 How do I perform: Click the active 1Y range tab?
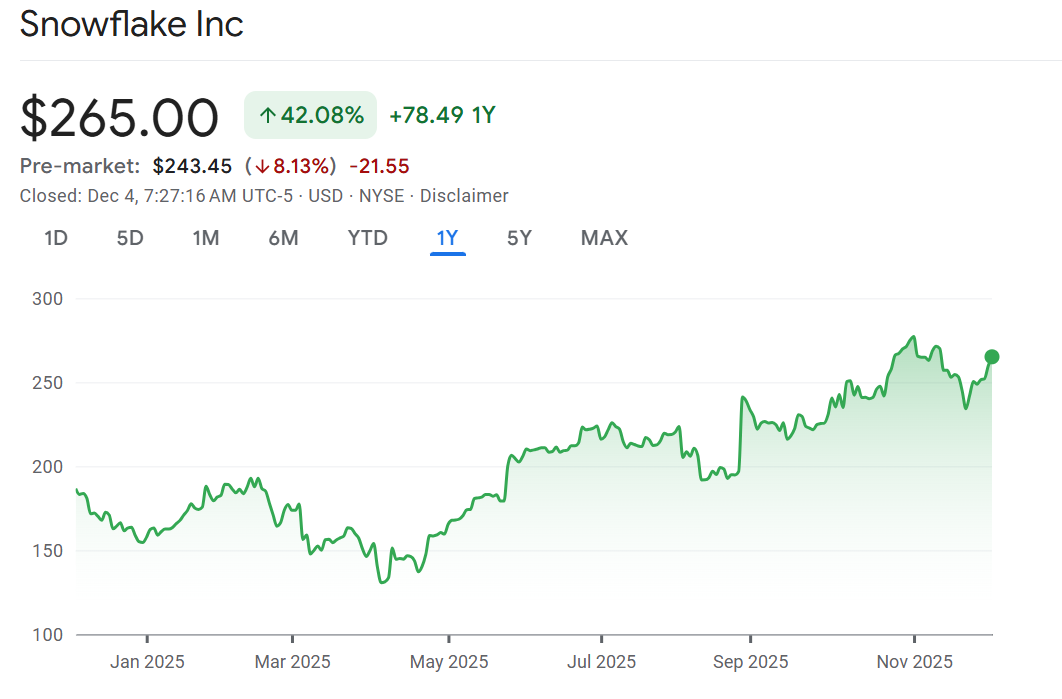point(447,238)
